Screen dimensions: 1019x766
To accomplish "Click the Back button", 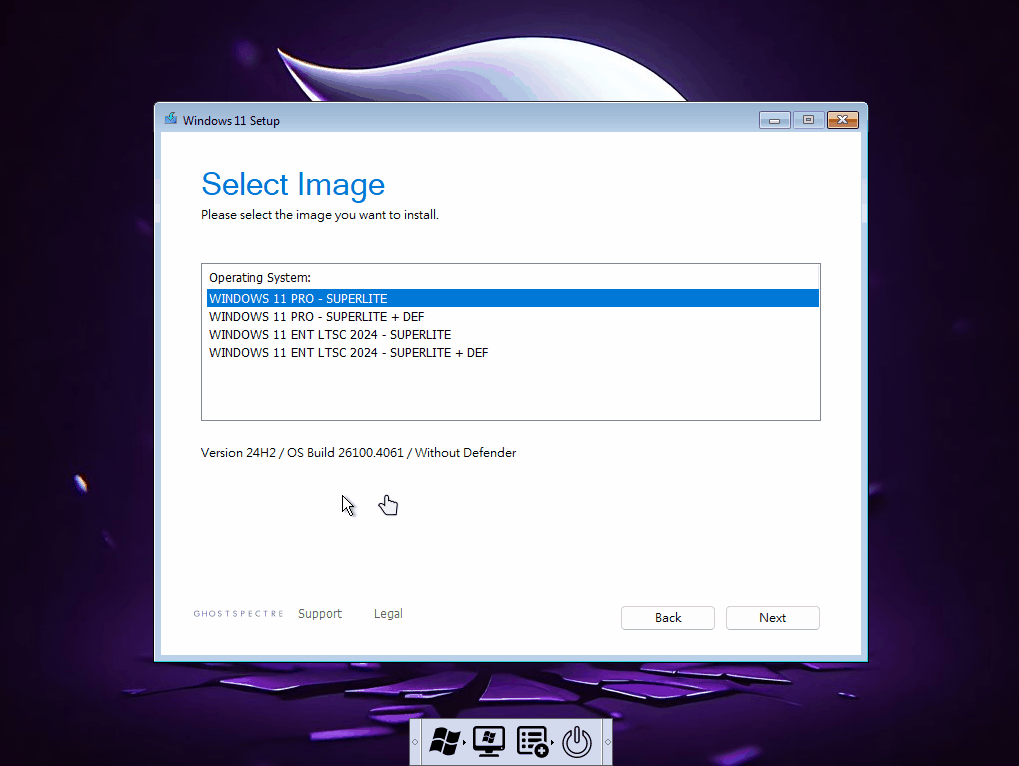I will pyautogui.click(x=667, y=618).
